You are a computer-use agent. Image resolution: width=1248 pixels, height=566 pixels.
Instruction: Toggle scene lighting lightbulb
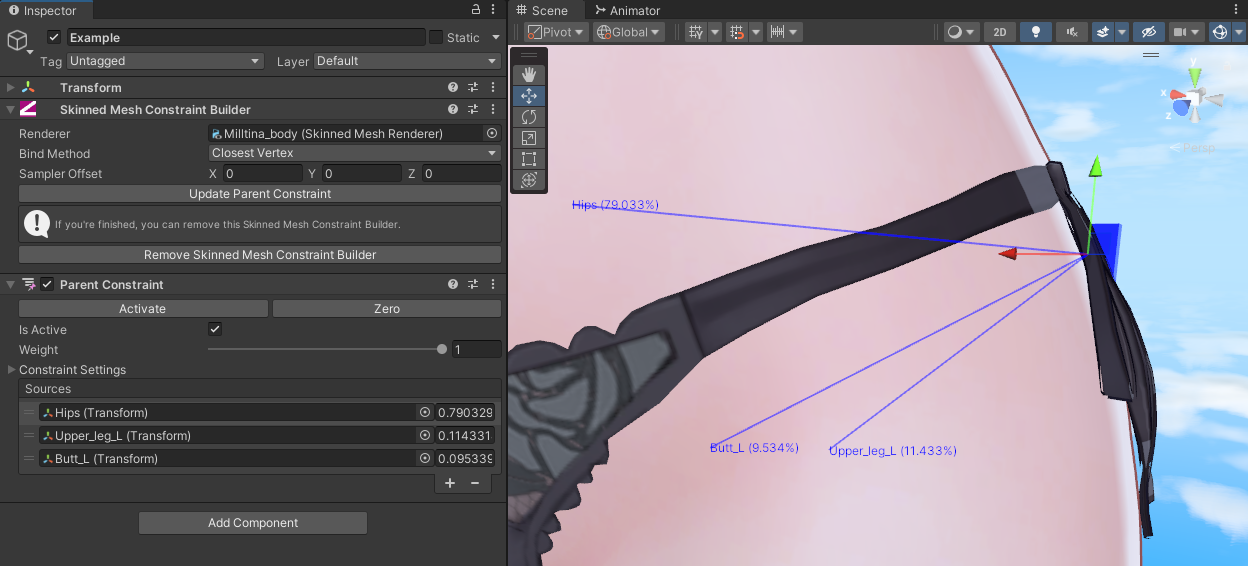tap(1035, 32)
